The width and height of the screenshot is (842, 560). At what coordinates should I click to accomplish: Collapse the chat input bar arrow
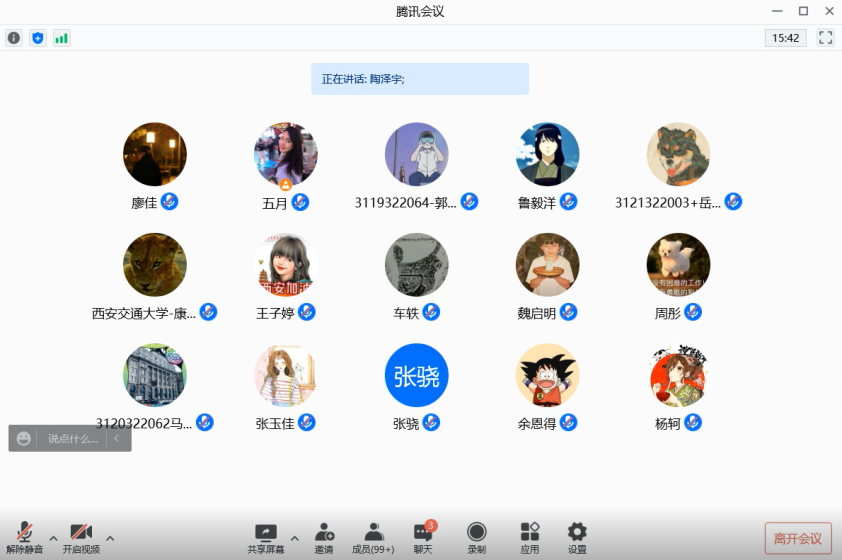pyautogui.click(x=117, y=439)
